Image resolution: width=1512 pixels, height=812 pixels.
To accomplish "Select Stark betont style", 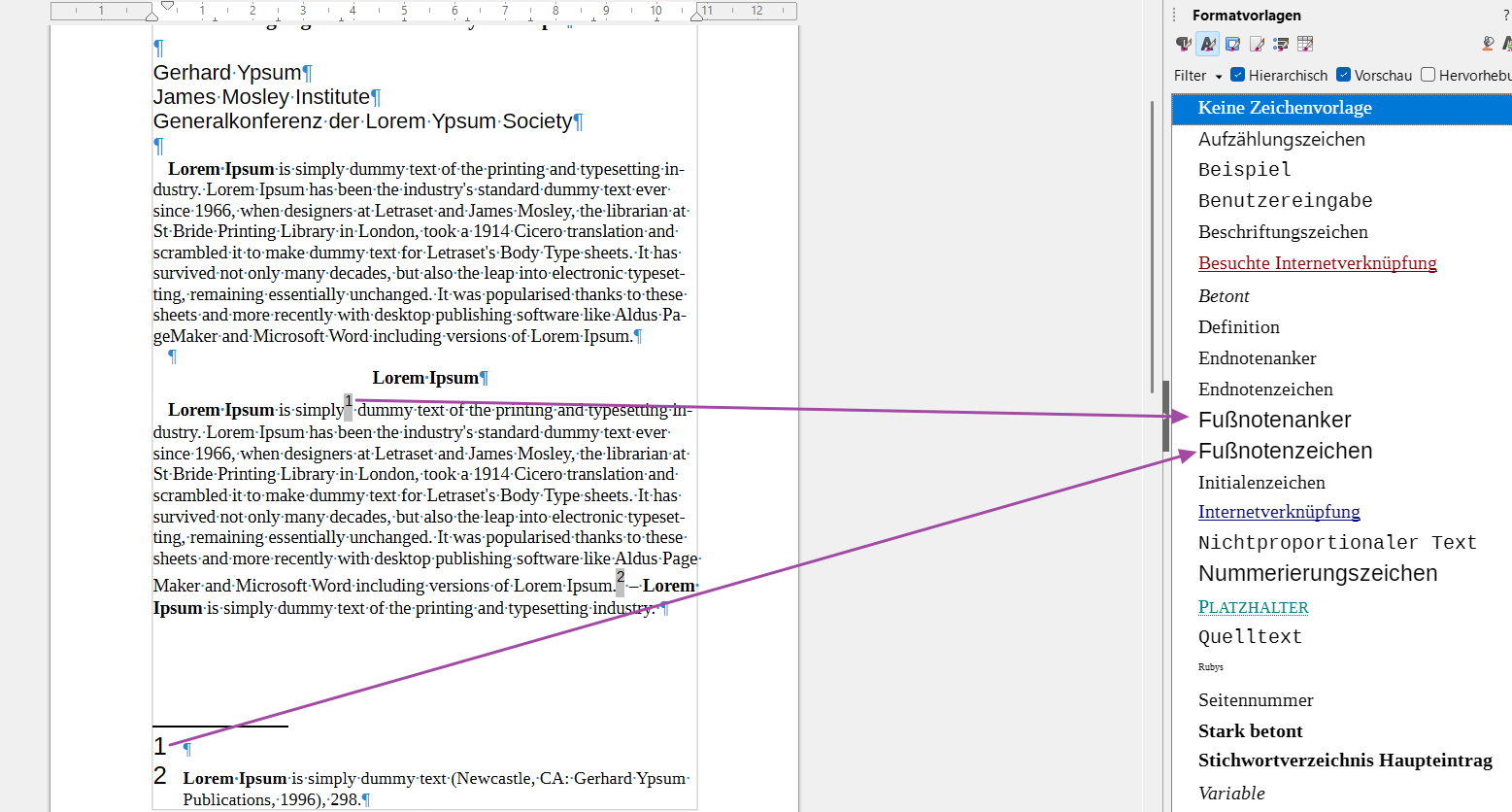I will coord(1250,731).
